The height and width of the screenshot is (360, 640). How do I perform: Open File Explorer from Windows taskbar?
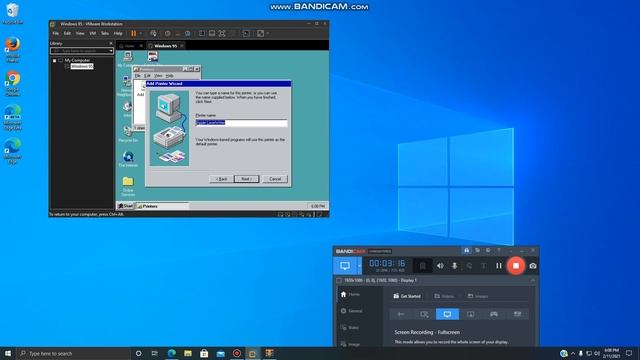(x=188, y=353)
